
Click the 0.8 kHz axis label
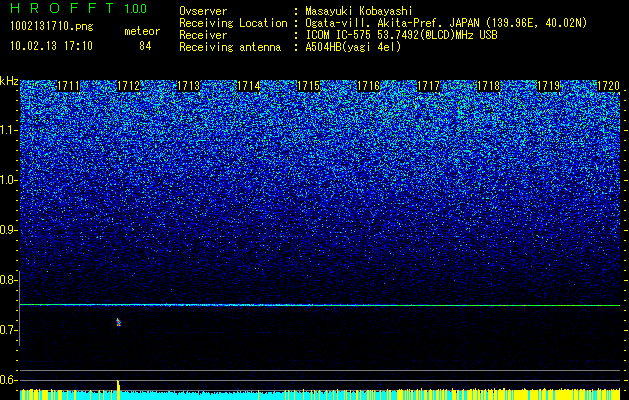[8, 280]
